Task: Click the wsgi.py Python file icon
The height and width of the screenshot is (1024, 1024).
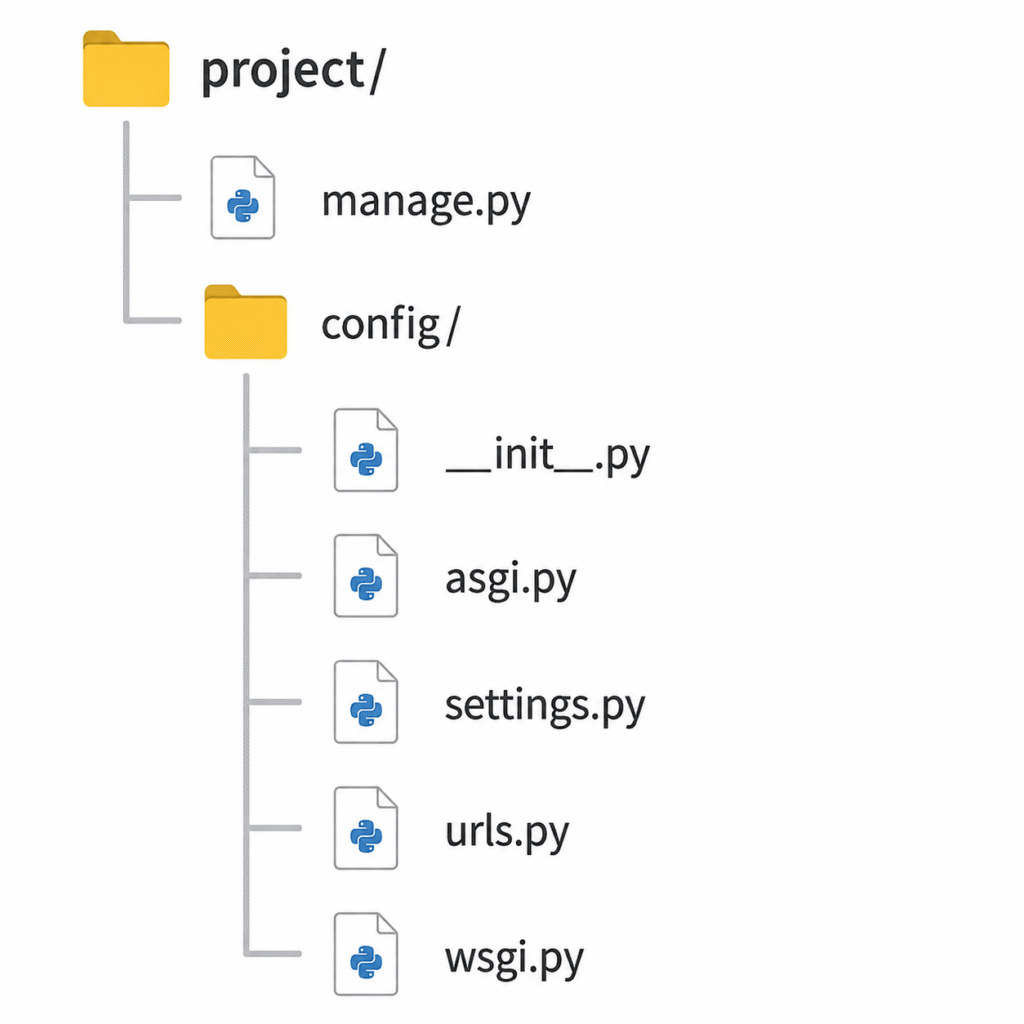Action: tap(366, 953)
